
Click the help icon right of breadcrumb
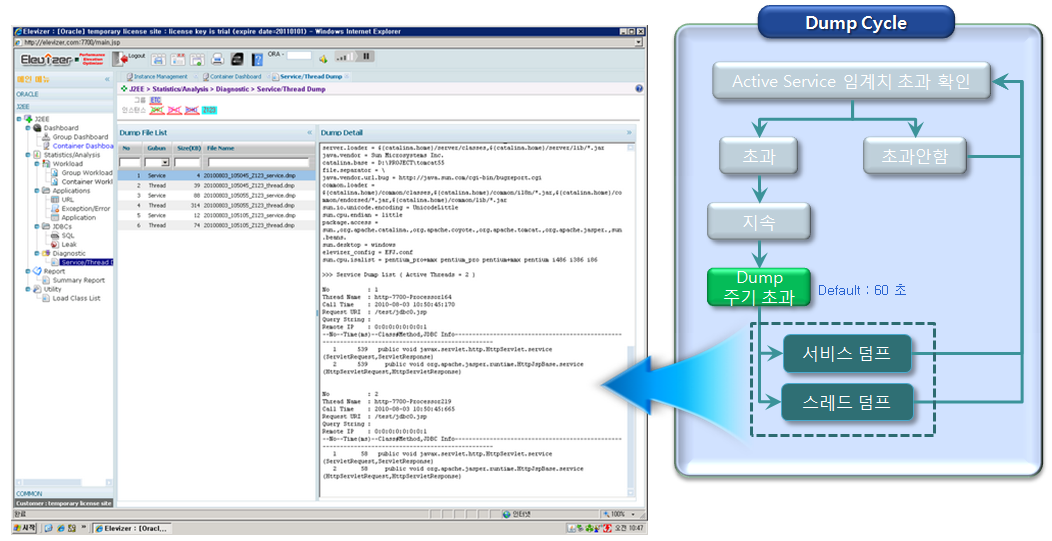click(639, 89)
